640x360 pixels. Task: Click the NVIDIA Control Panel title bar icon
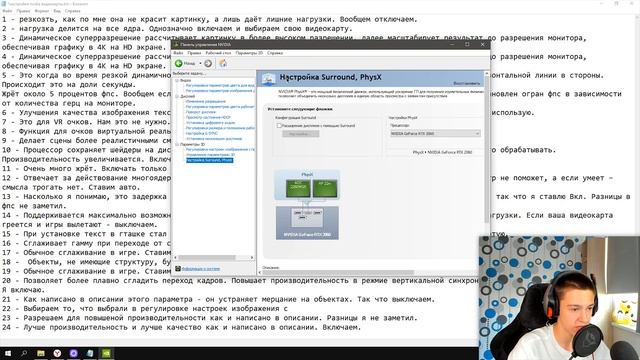click(176, 44)
